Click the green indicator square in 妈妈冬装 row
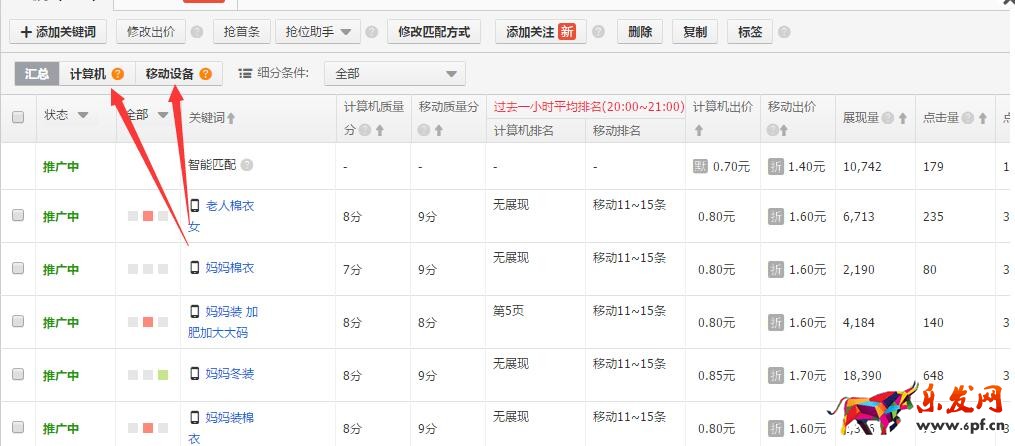The width and height of the screenshot is (1015, 446). [162, 375]
